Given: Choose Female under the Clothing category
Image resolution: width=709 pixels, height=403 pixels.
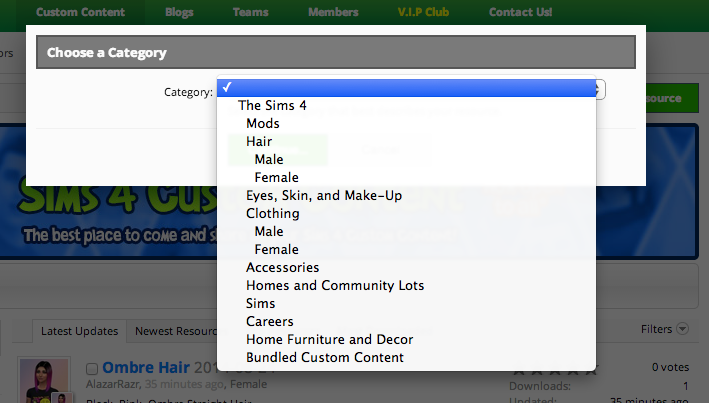Looking at the screenshot, I should pos(406,250).
